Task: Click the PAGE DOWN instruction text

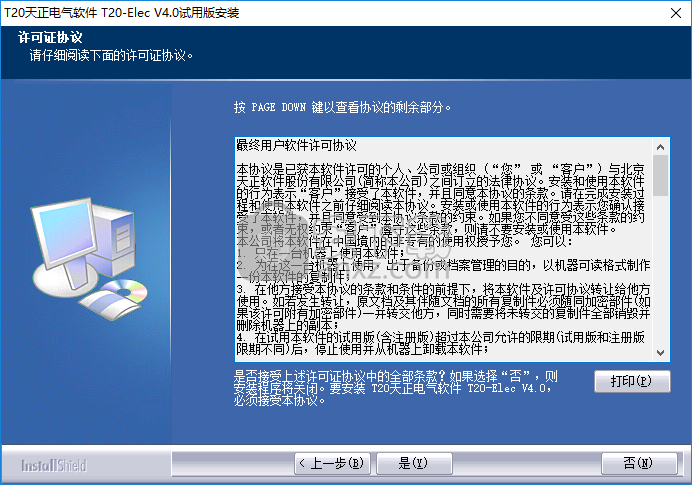Action: click(x=342, y=107)
